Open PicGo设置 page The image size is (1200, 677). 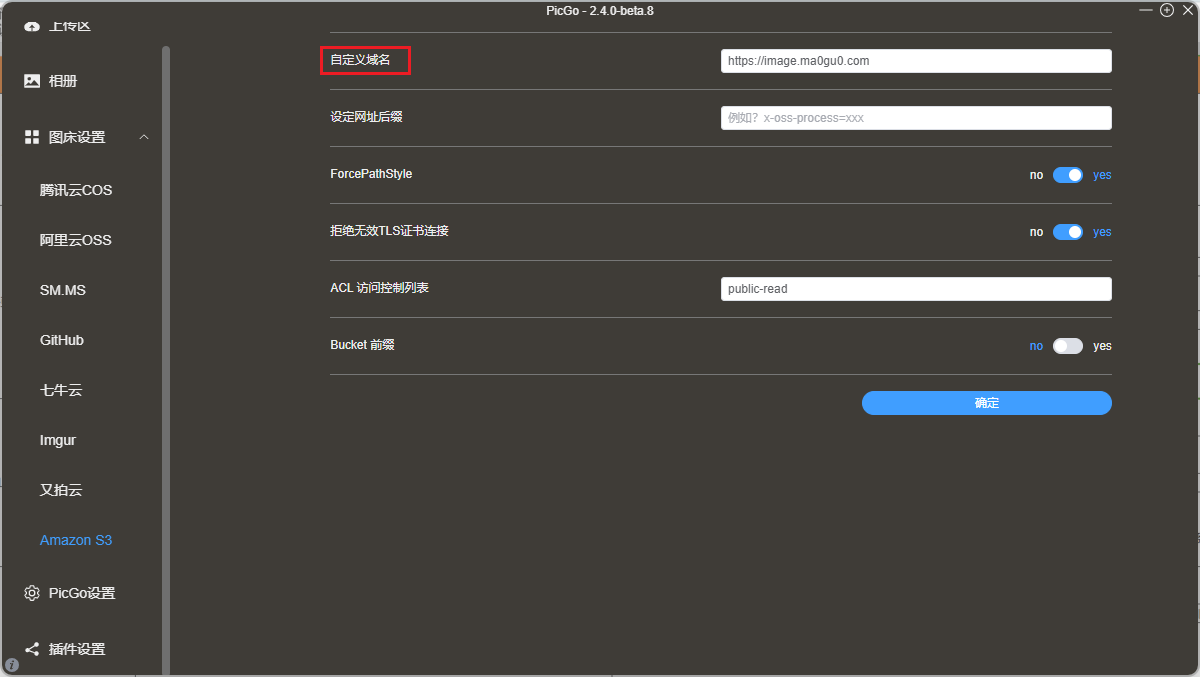(81, 593)
